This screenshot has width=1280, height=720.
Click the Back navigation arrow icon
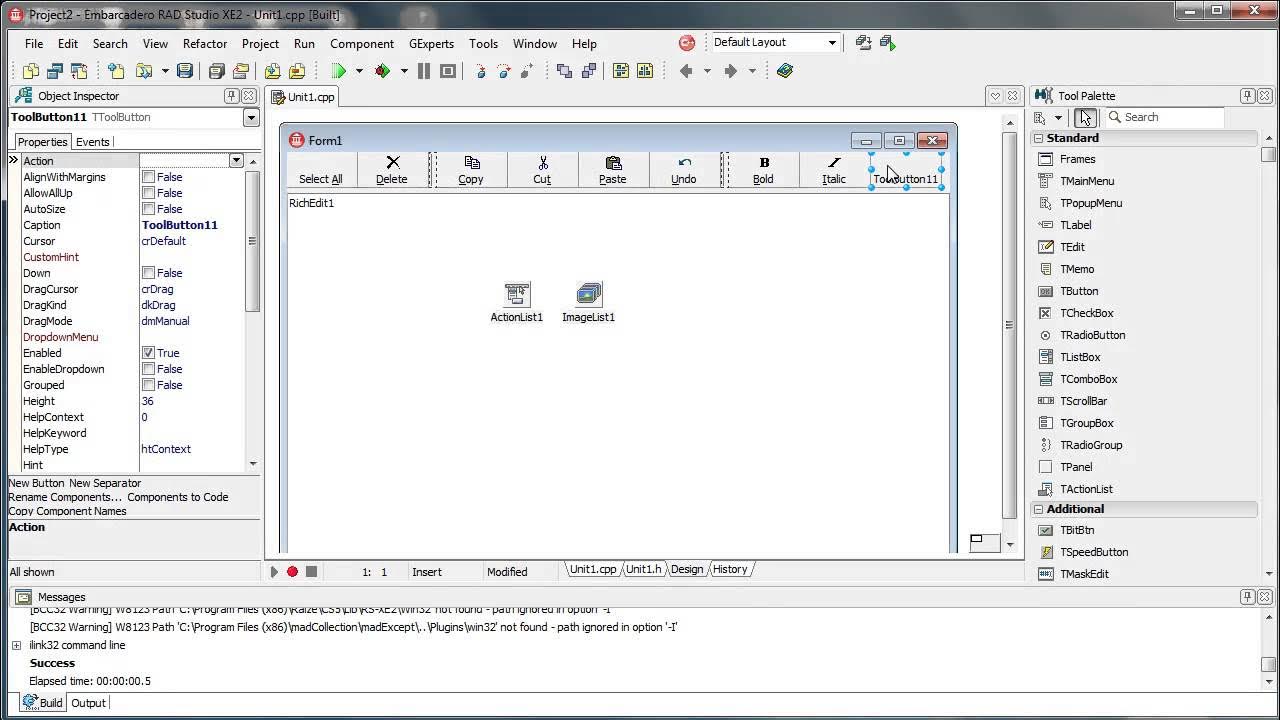pos(686,71)
